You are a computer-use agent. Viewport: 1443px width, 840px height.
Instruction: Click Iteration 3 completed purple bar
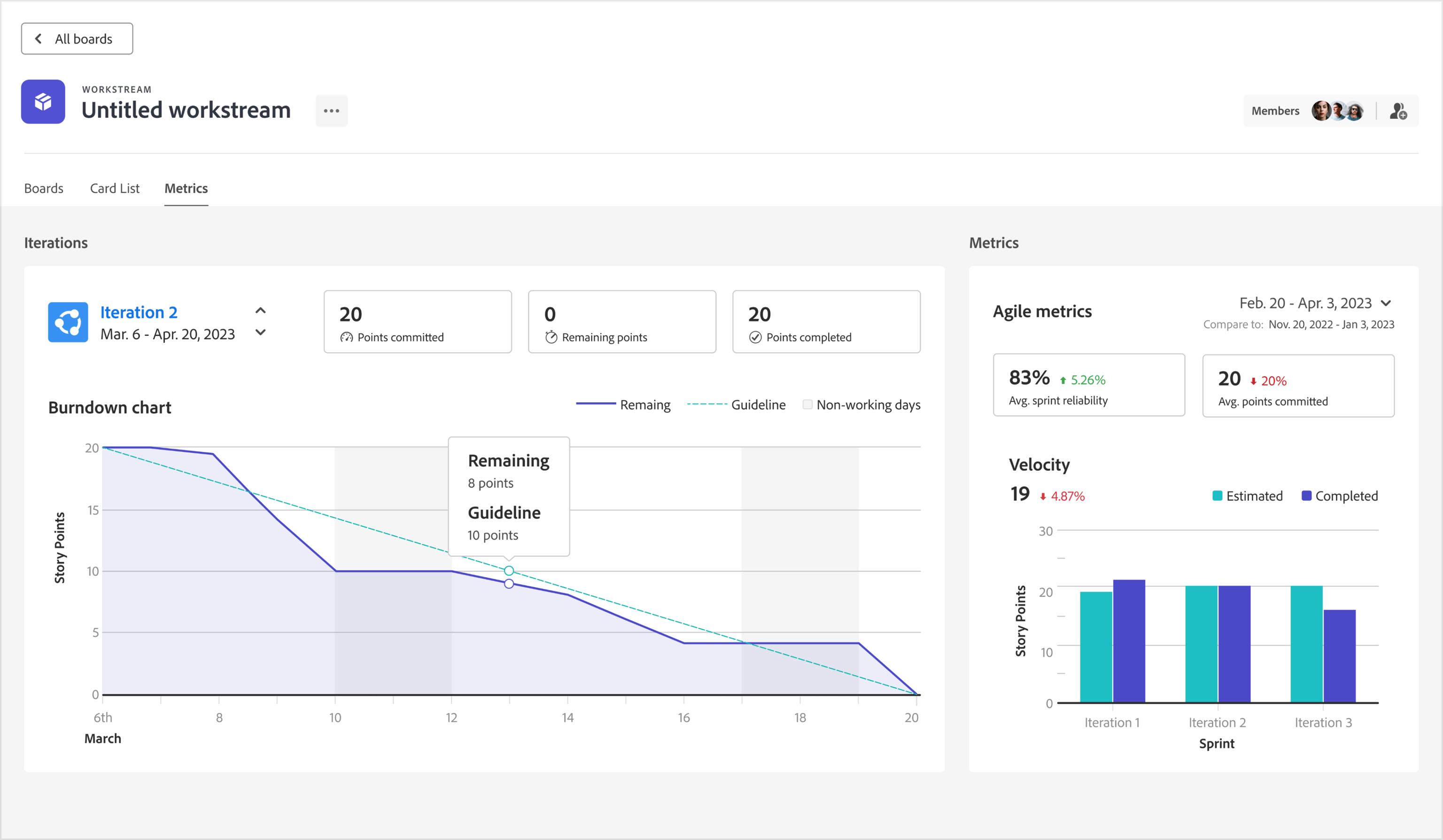point(1339,656)
